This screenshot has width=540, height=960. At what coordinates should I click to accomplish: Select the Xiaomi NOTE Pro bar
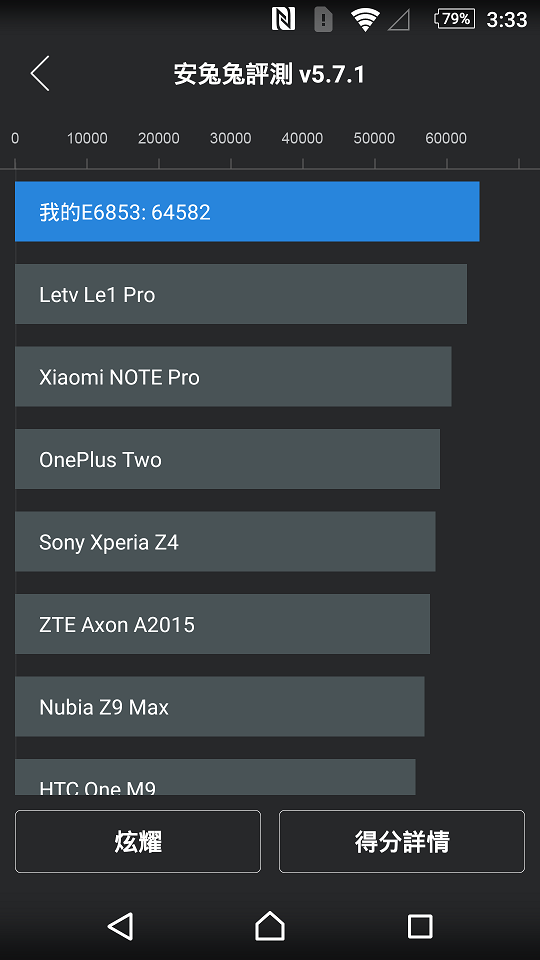[x=233, y=377]
